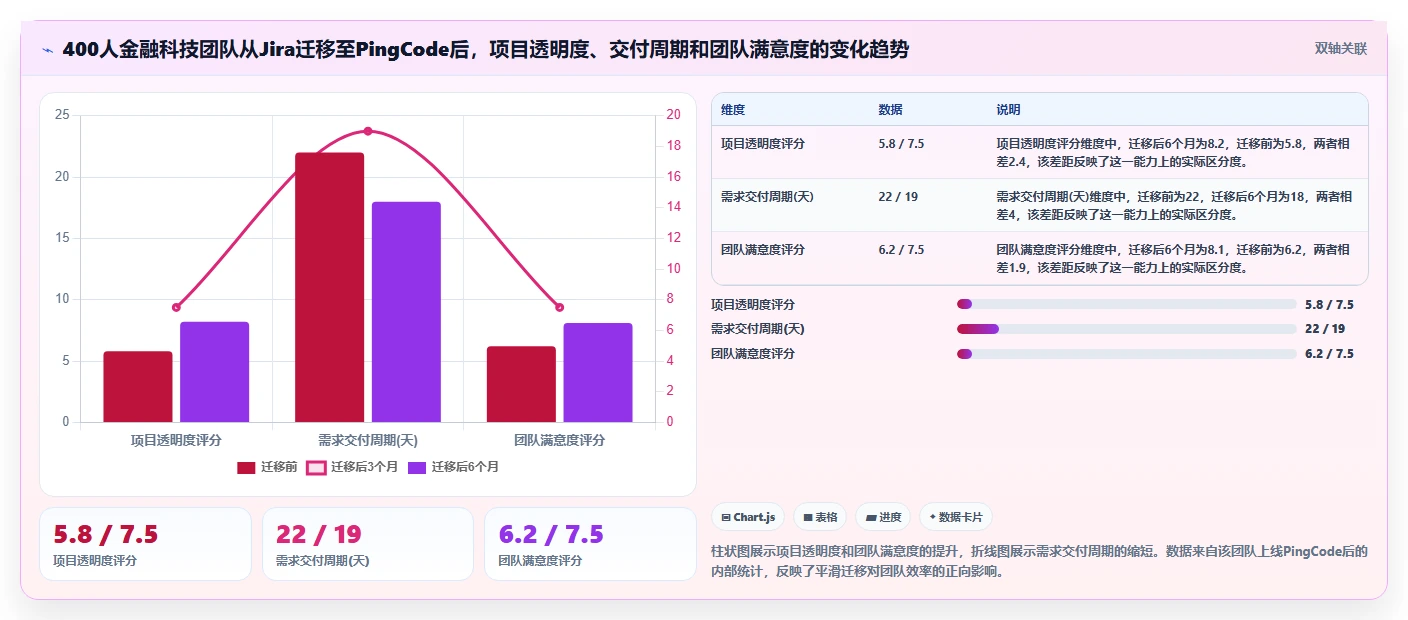Open the 22 / 19 需求交付周期 stat card
This screenshot has height=620, width=1408.
click(x=367, y=544)
